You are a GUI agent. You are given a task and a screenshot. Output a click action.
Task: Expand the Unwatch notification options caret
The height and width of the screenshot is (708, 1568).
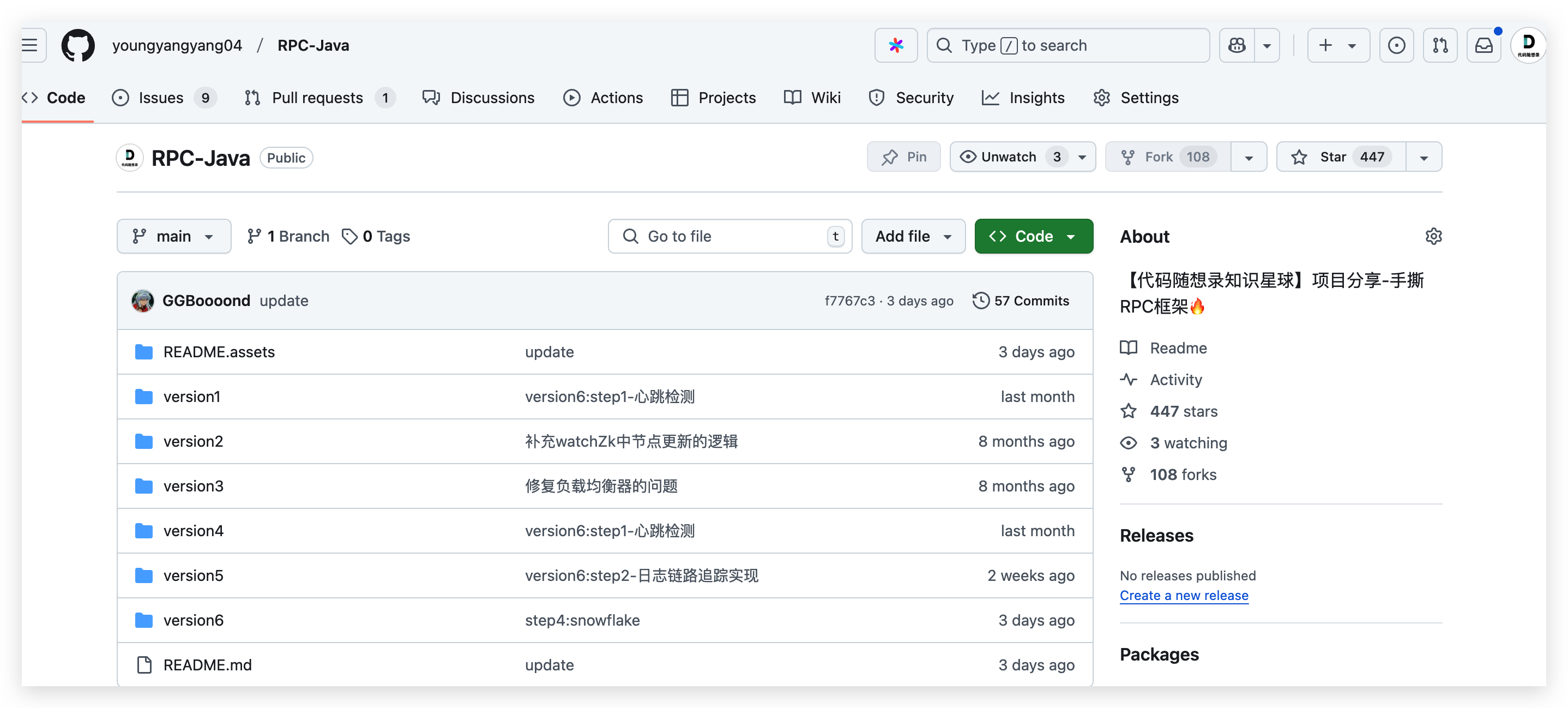pyautogui.click(x=1082, y=157)
